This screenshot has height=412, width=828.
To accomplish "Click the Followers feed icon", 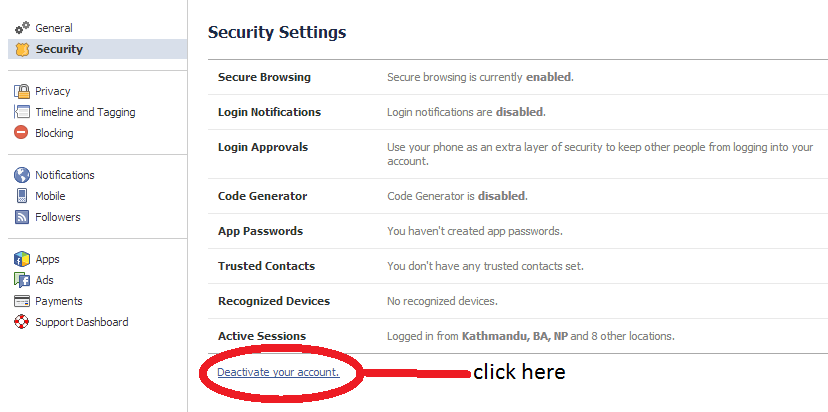I will (x=22, y=217).
